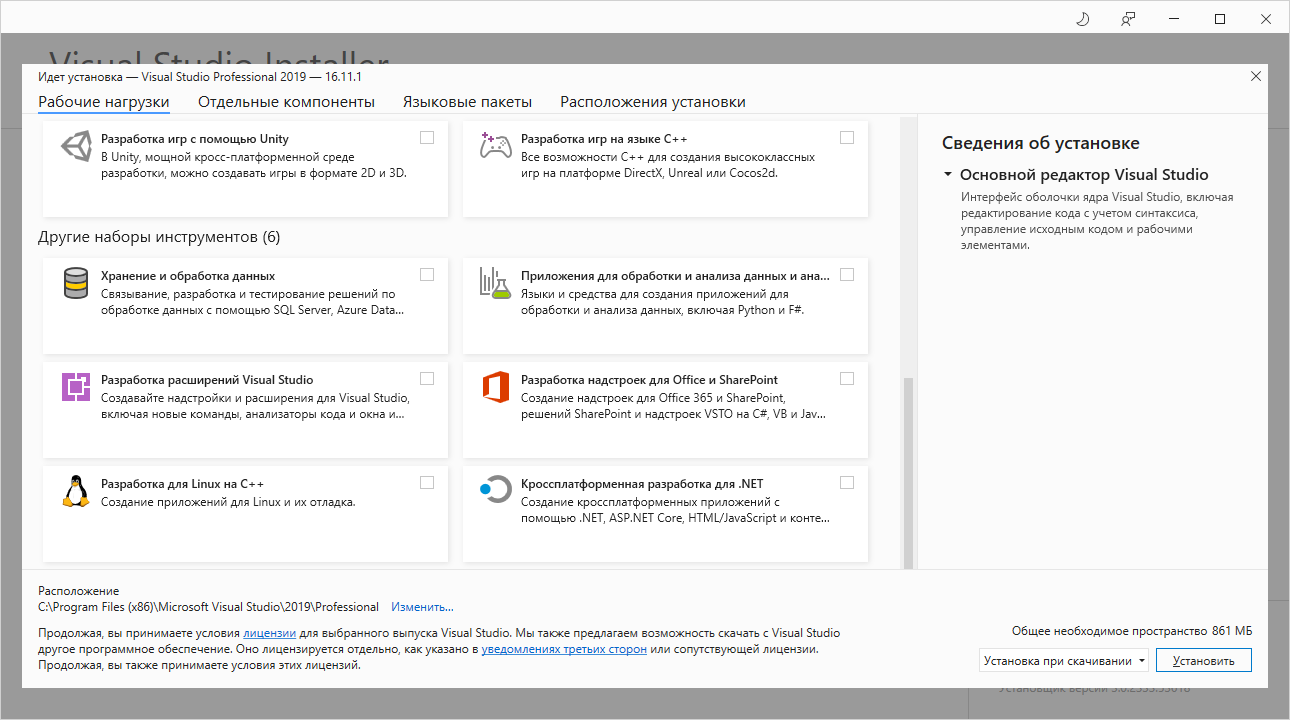Maximize the Visual Studio Installer window
The height and width of the screenshot is (720, 1290).
1220,19
